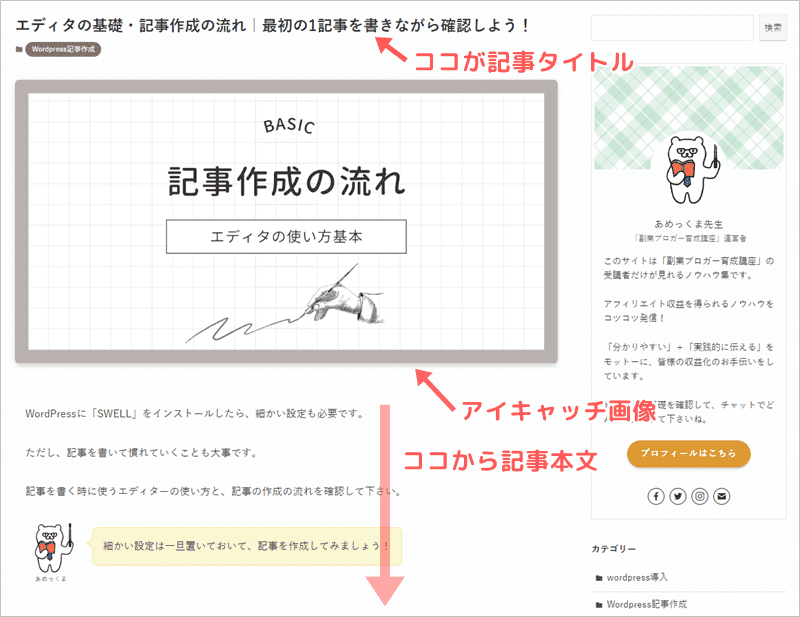Click the article title エディタの基礎・記事作成の流れ
The width and height of the screenshot is (800, 617).
pyautogui.click(x=130, y=24)
